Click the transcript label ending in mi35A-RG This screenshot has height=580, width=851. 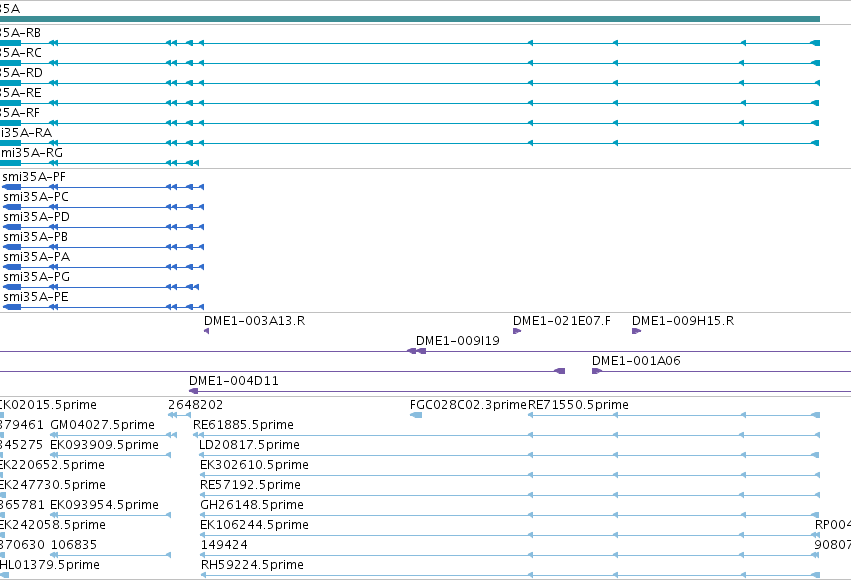tap(31, 153)
